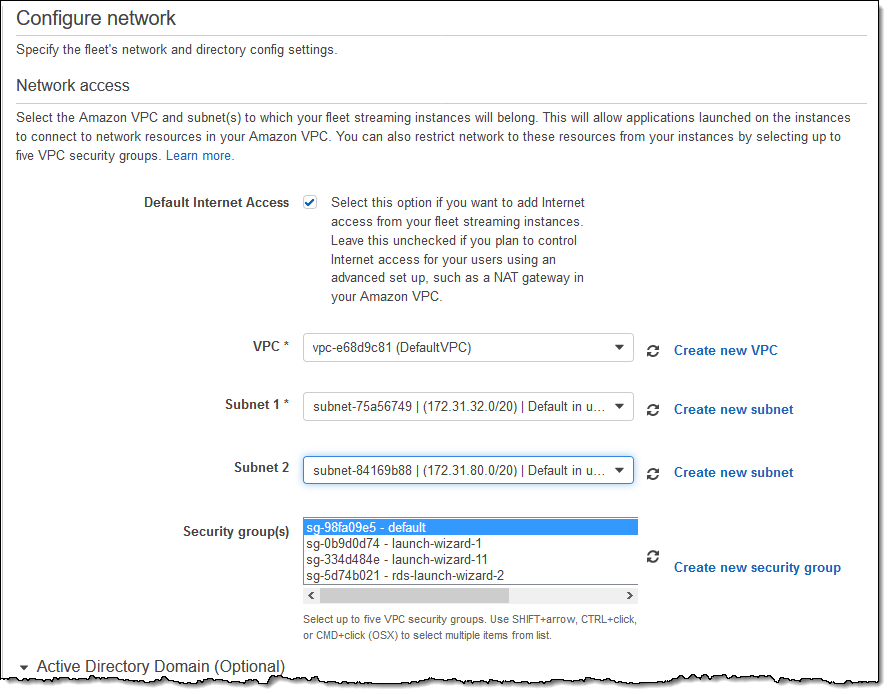Open the Learn more link
This screenshot has height=694, width=889.
pos(199,156)
